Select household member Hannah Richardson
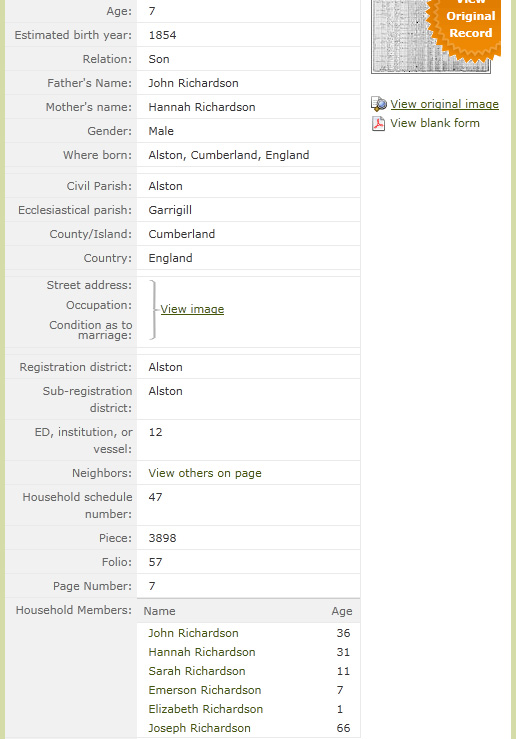This screenshot has height=739, width=519. (x=202, y=652)
